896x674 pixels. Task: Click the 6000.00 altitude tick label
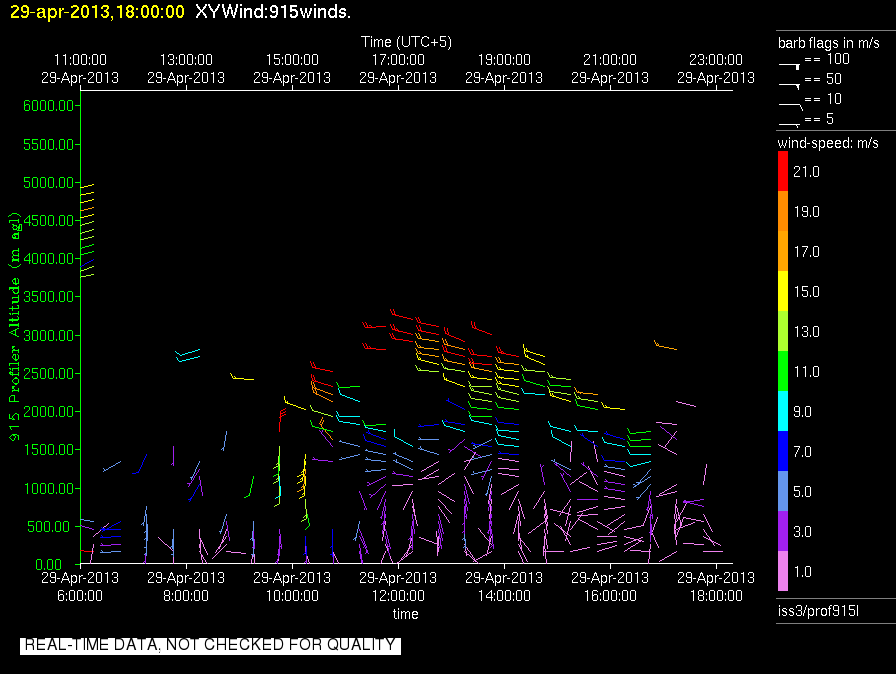[x=49, y=106]
